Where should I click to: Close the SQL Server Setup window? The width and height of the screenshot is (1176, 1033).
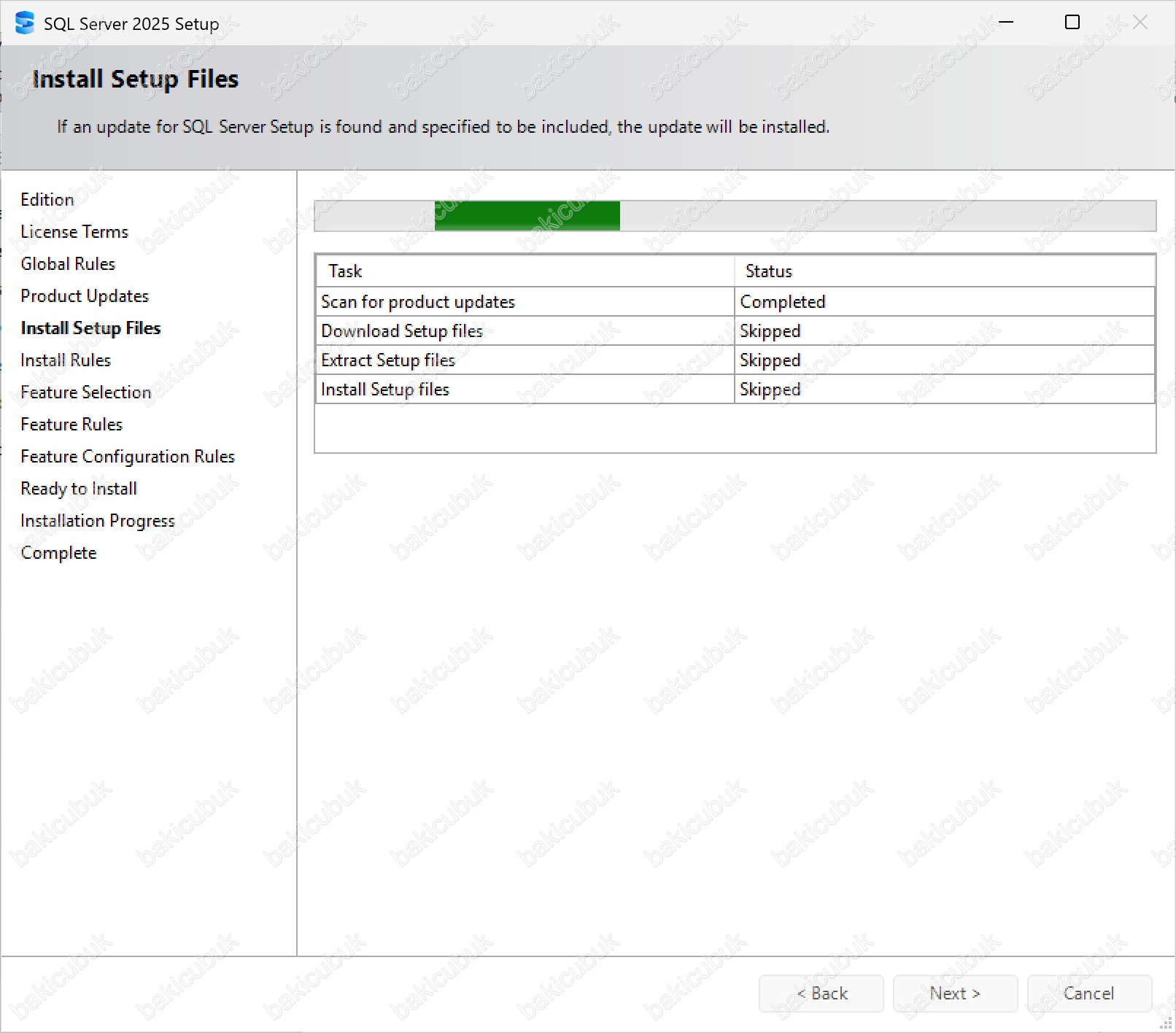(1140, 23)
